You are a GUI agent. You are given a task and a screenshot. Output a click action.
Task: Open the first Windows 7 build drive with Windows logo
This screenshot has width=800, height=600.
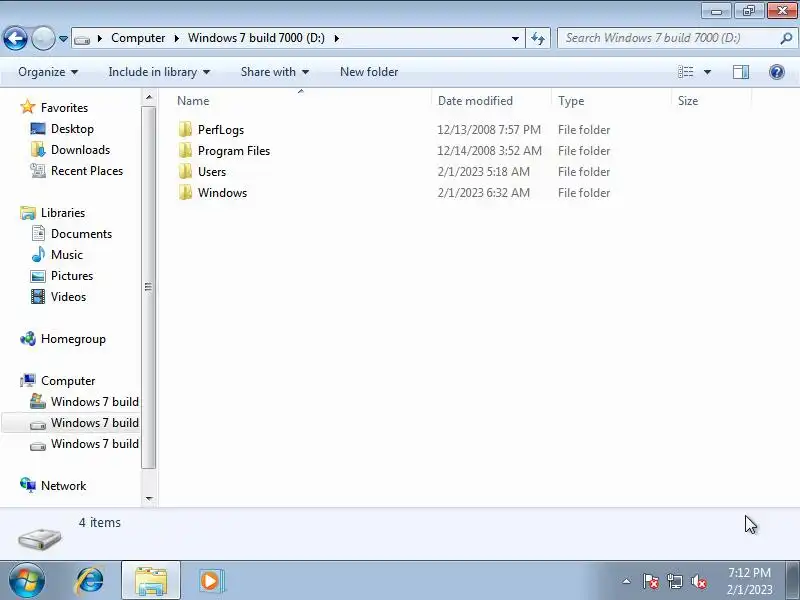pyautogui.click(x=84, y=402)
